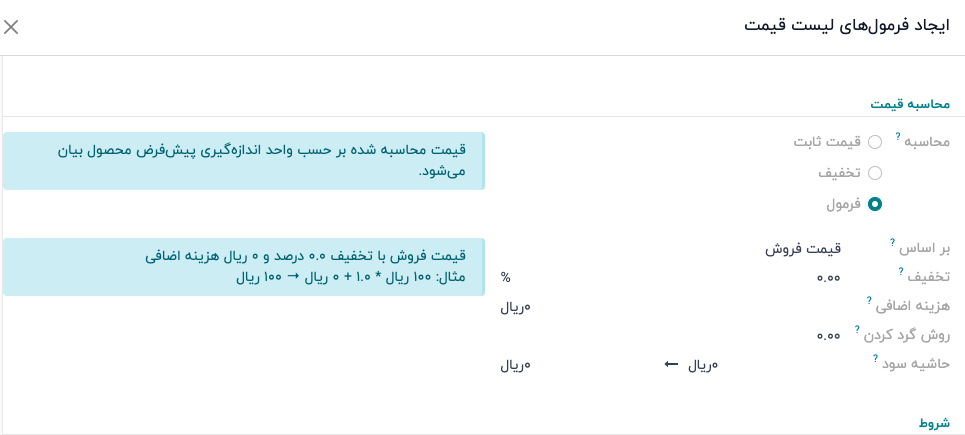
Task: Click the help icon beside روش گرد کردن
Action: click(x=857, y=329)
